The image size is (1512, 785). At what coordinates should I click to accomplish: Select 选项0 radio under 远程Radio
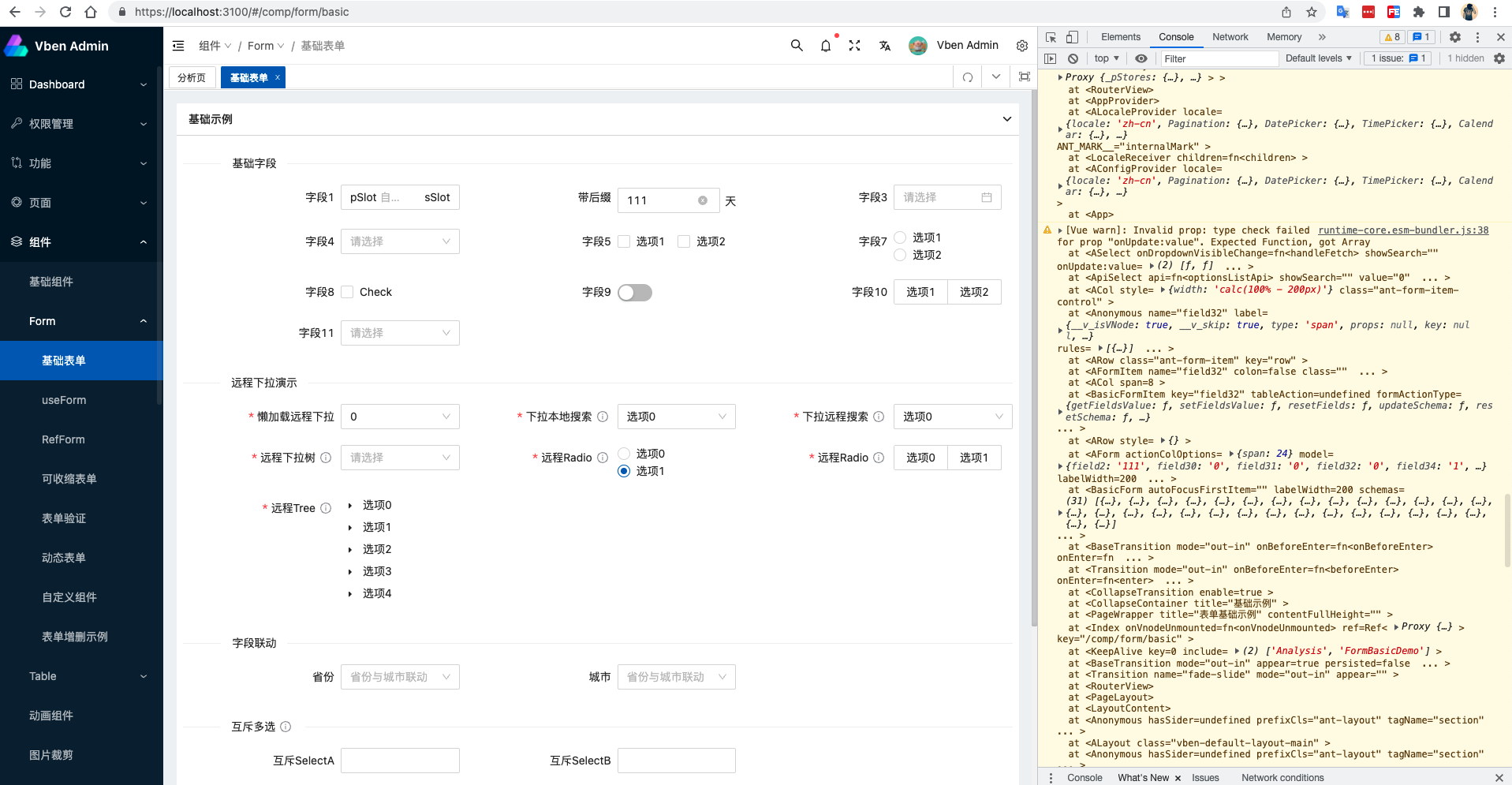click(x=624, y=454)
